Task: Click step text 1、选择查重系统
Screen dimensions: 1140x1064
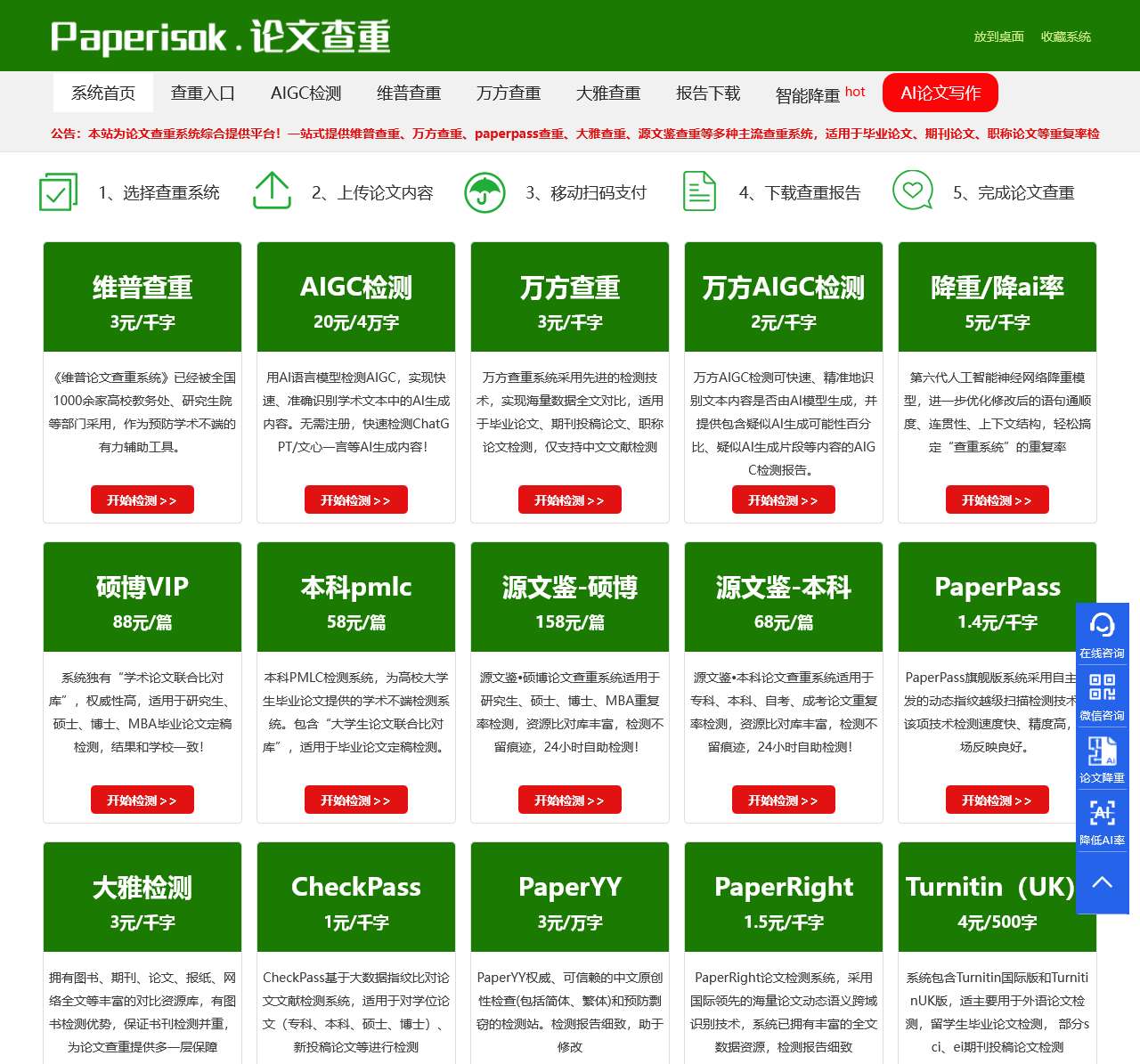Action: coord(159,192)
